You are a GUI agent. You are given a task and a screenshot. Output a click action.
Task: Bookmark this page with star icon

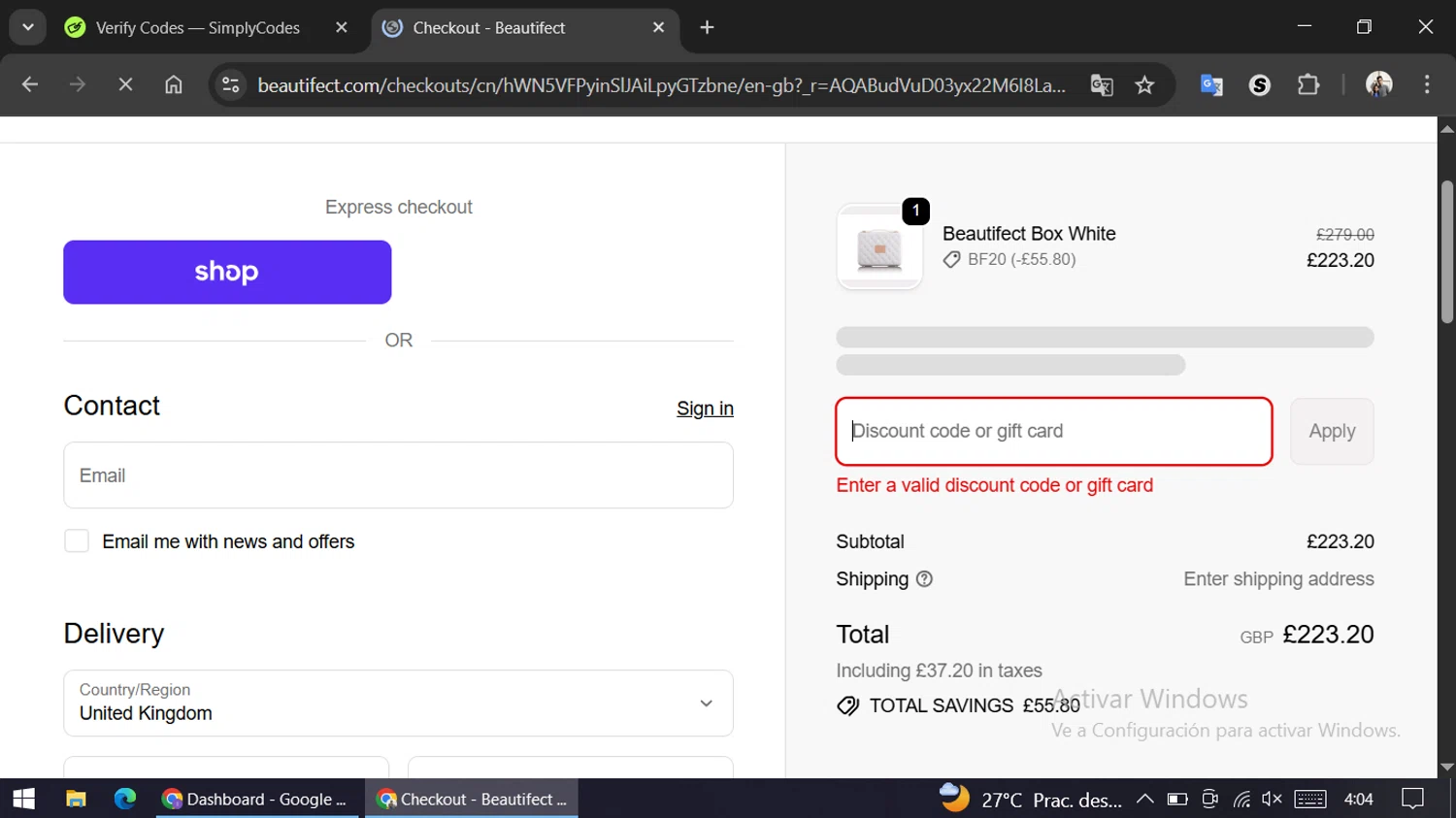[x=1145, y=85]
